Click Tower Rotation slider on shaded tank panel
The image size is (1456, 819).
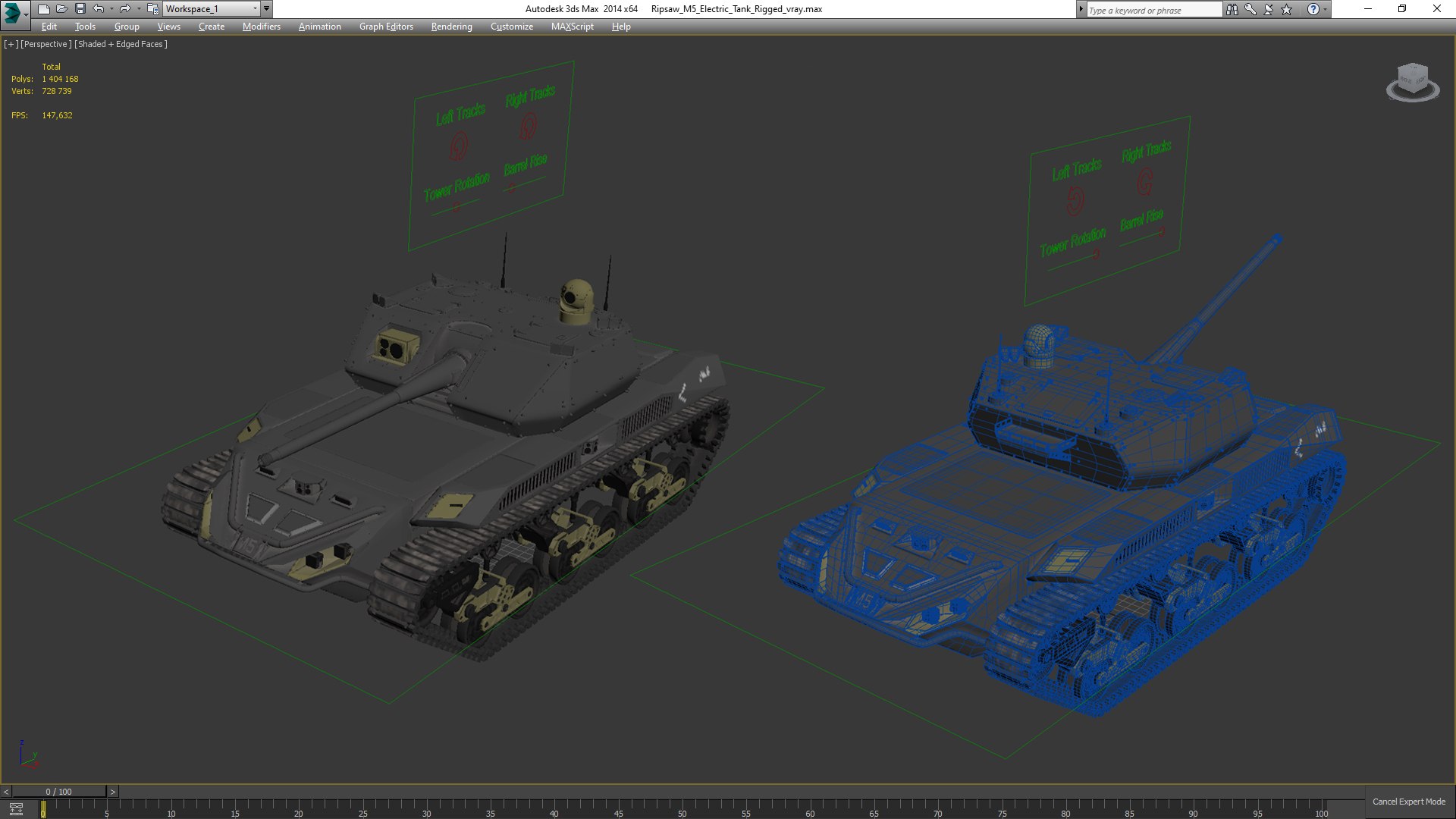tap(456, 207)
